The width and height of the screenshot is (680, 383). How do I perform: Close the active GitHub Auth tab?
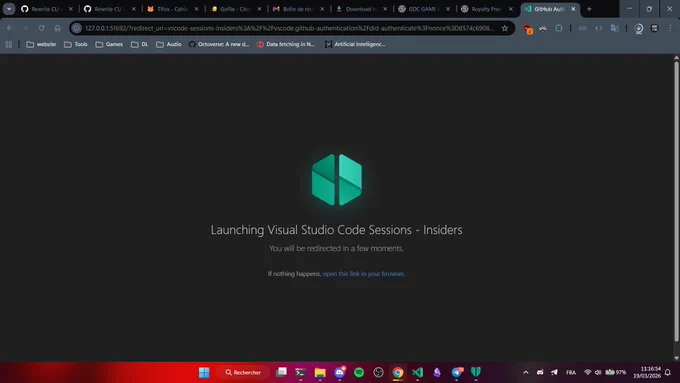click(x=573, y=9)
